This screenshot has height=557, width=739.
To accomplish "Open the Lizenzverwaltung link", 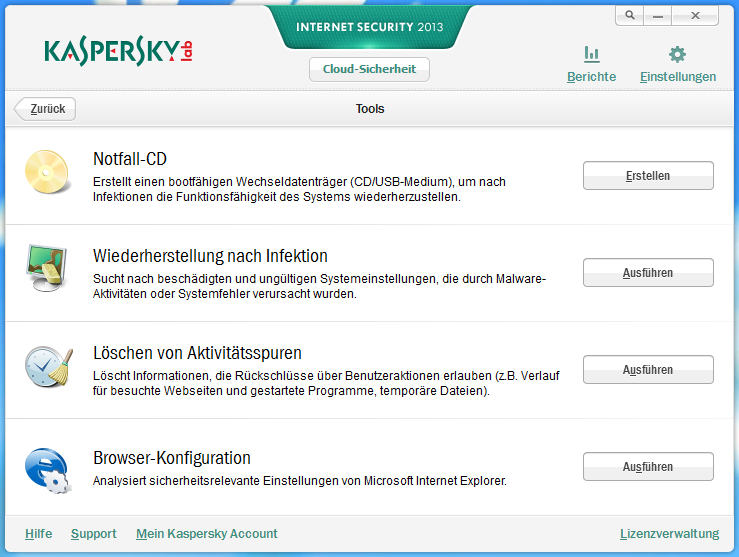I will click(669, 534).
